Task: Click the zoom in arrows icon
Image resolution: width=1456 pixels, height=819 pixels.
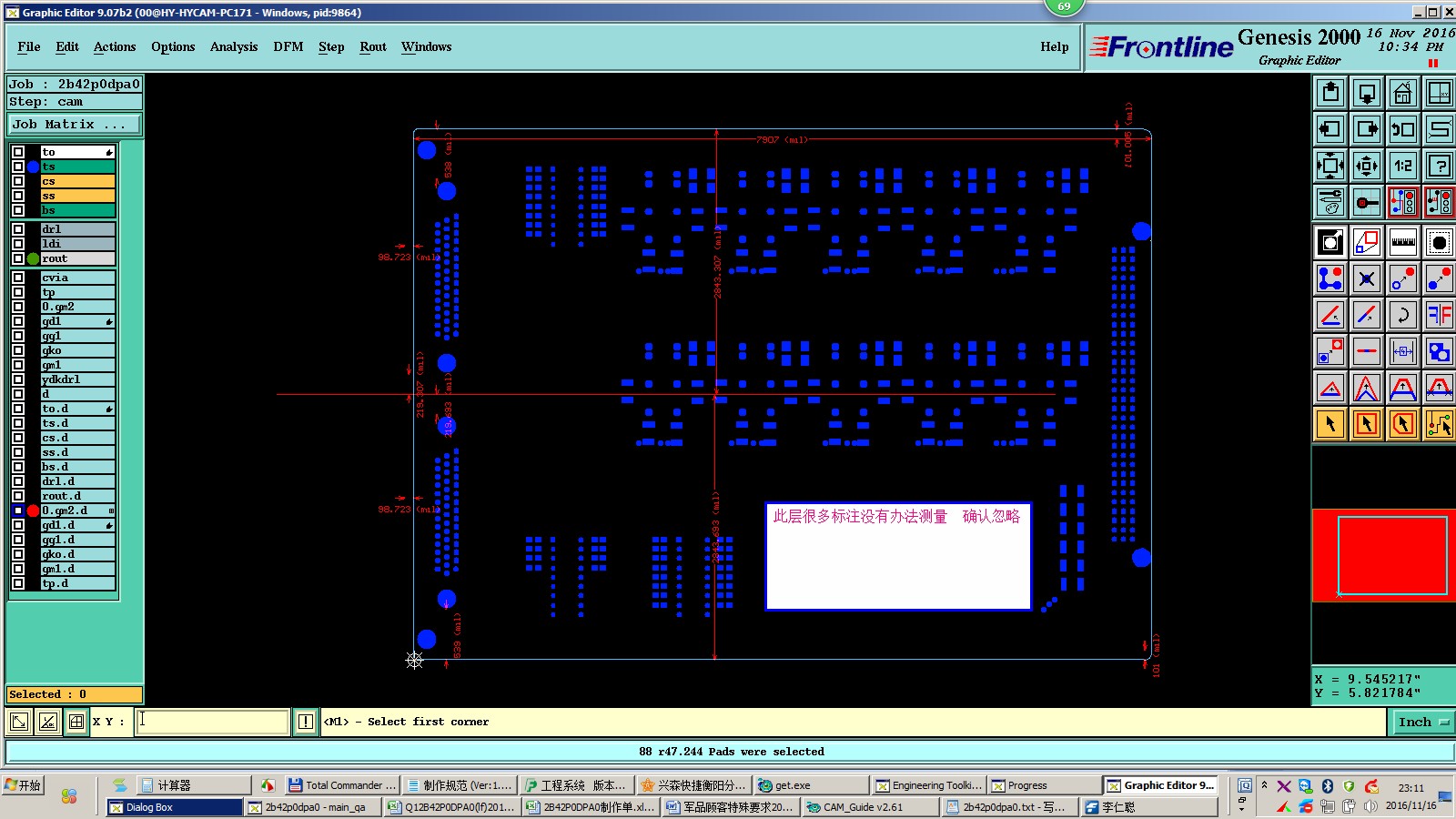Action: [1330, 166]
